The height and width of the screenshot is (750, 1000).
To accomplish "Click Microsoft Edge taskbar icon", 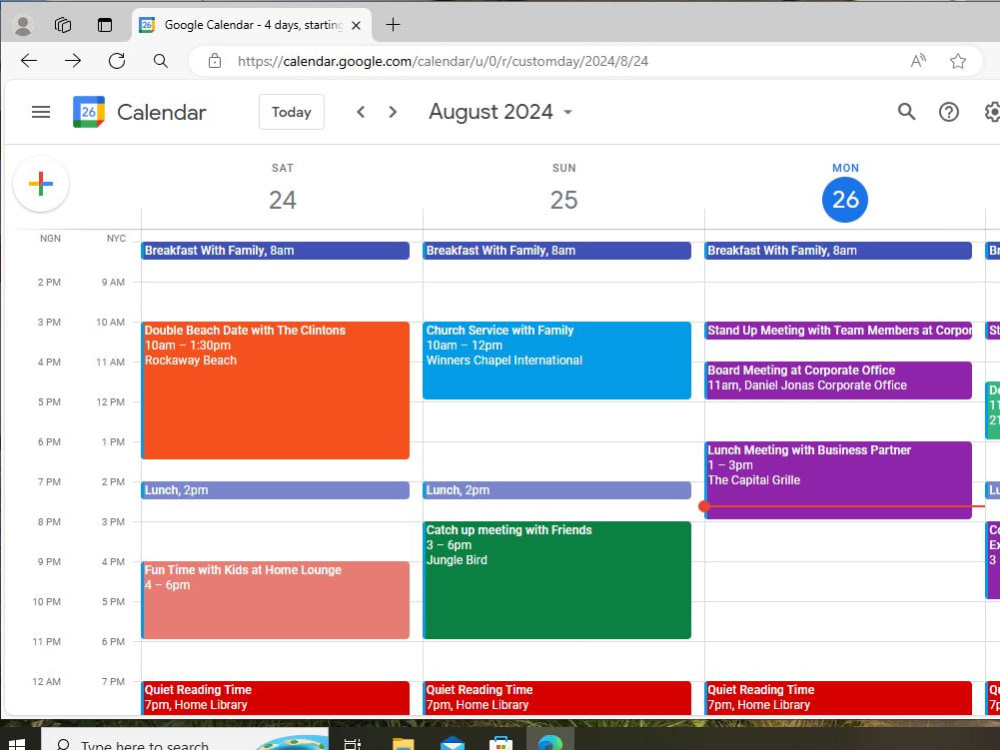I will (550, 742).
